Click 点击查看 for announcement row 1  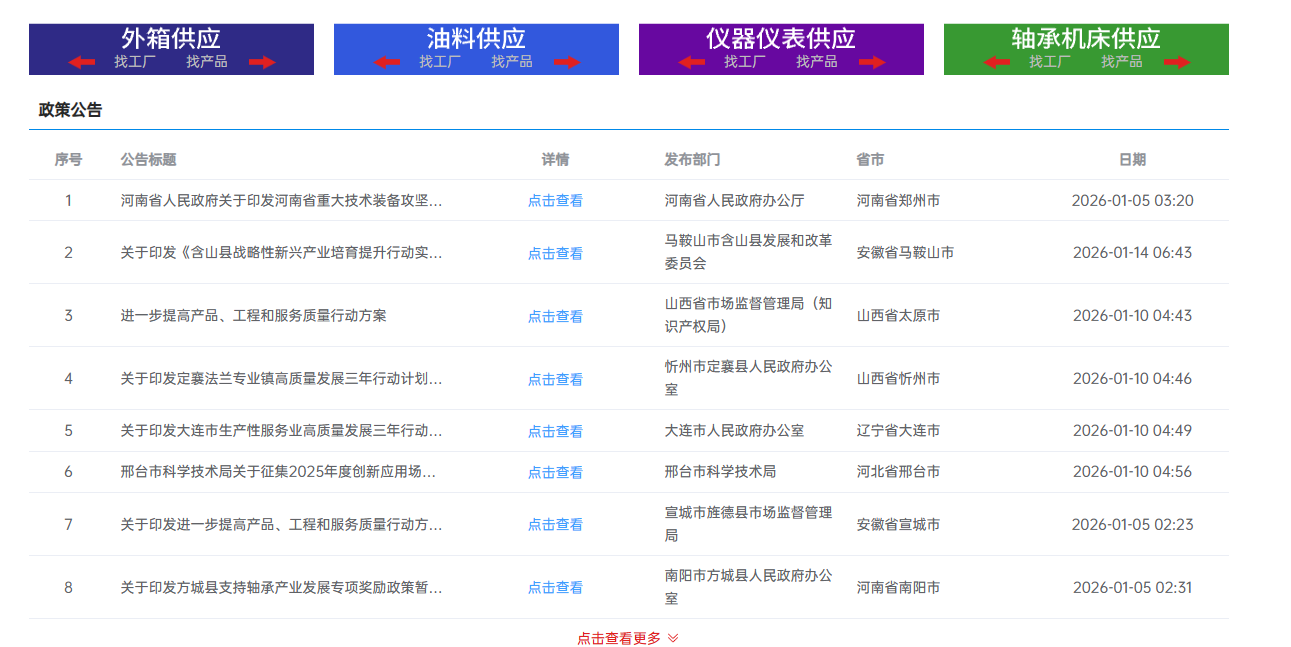pyautogui.click(x=555, y=201)
